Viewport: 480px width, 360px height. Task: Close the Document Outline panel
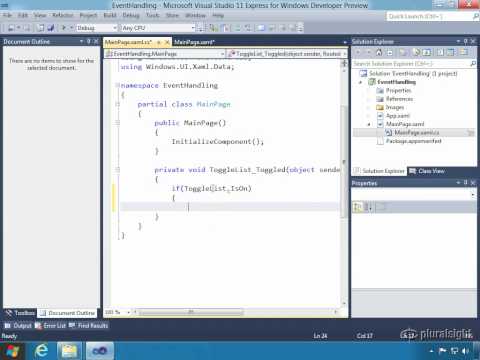pyautogui.click(x=96, y=41)
